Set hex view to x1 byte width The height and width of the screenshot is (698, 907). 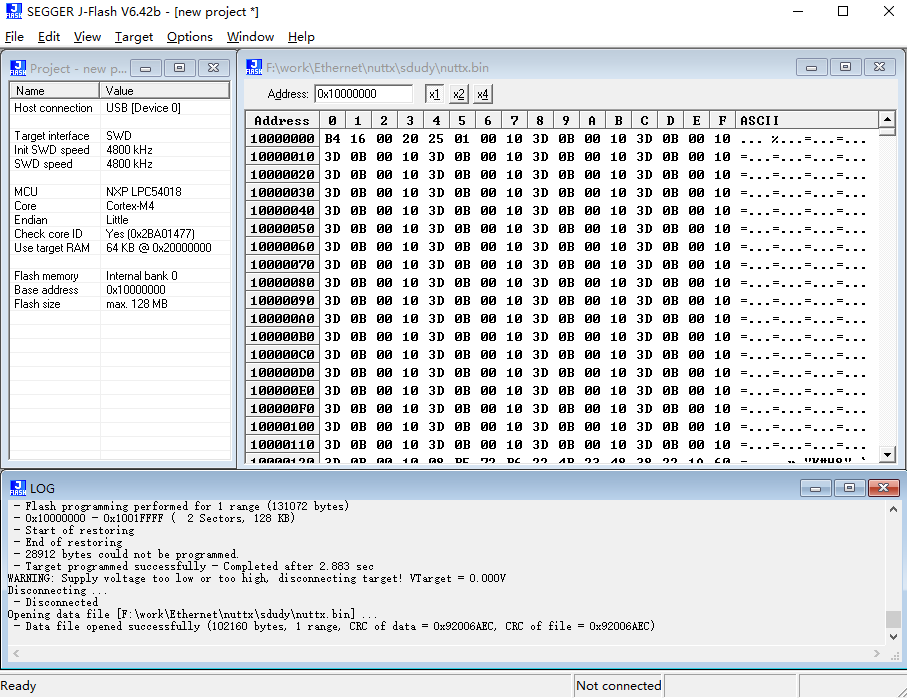tap(434, 94)
